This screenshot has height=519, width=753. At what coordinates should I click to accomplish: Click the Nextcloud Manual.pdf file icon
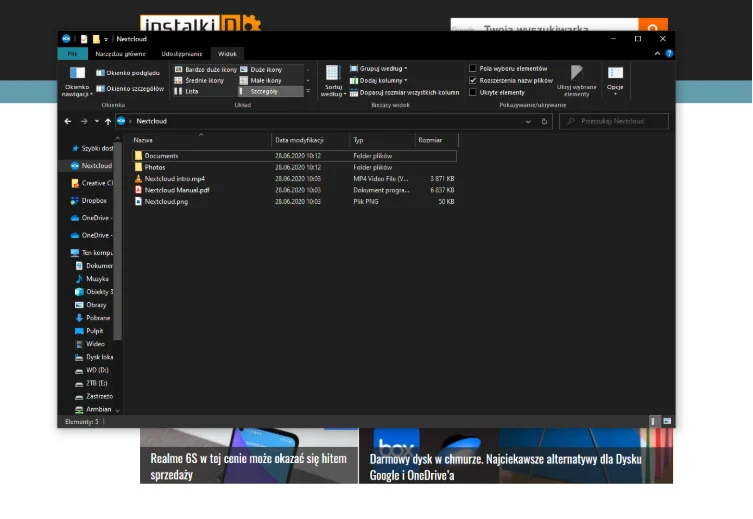click(138, 190)
